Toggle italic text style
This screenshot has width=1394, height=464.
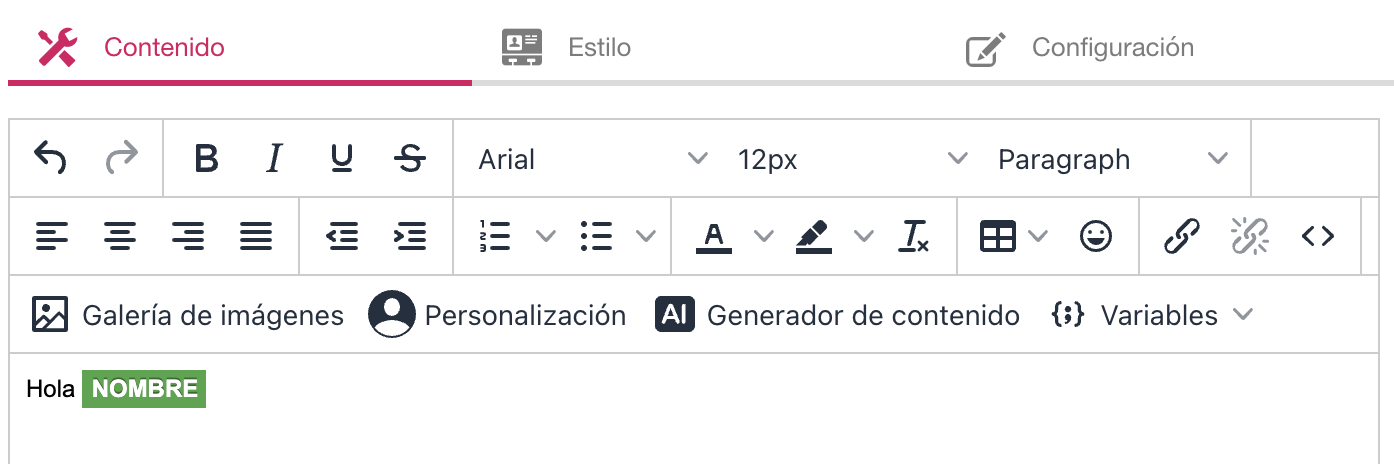pos(274,158)
